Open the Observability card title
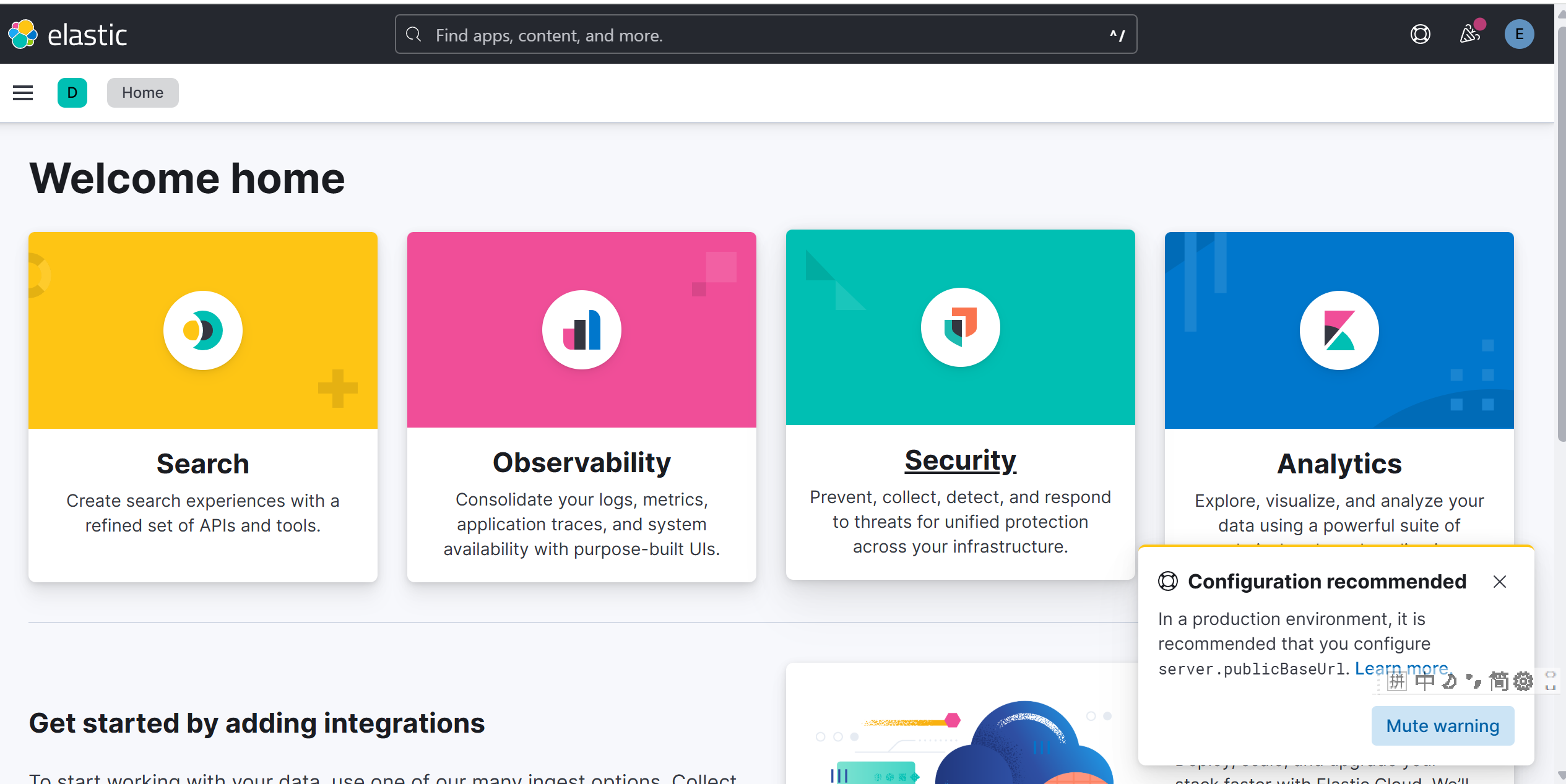Viewport: 1566px width, 784px height. (x=582, y=463)
